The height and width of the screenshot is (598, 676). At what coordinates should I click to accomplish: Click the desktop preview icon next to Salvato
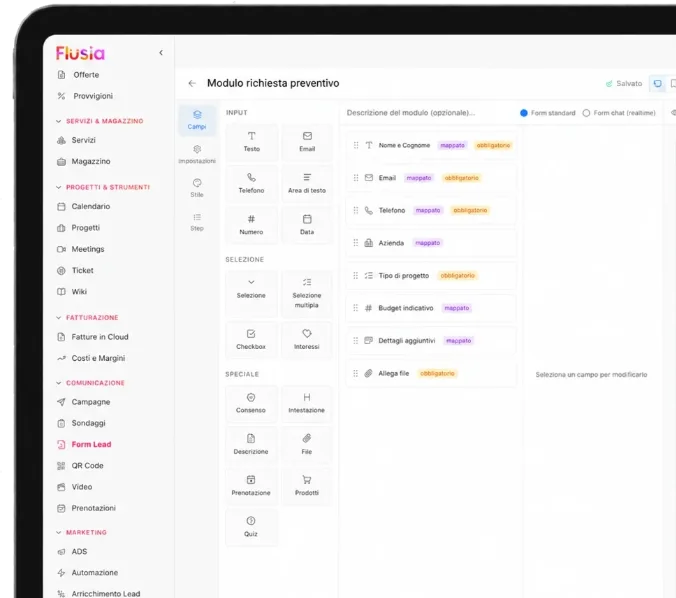click(x=657, y=83)
